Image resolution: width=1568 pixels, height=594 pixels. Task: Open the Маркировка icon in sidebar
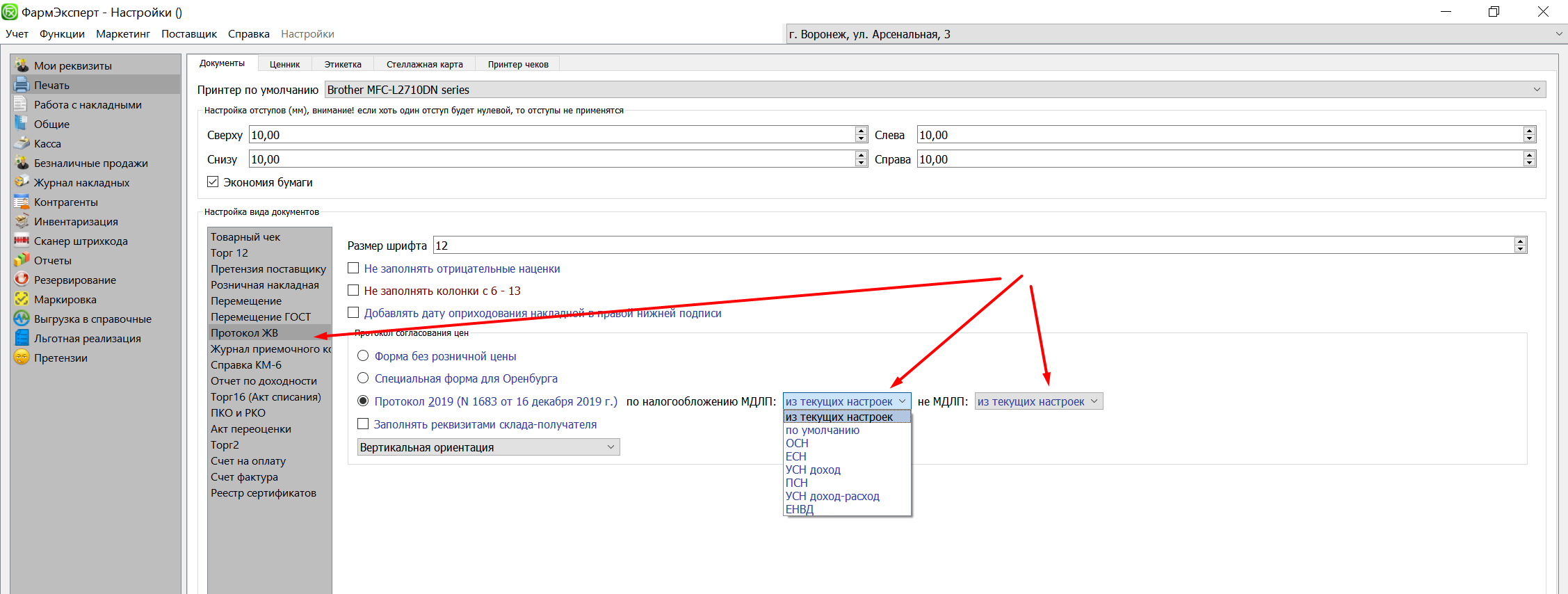22,299
